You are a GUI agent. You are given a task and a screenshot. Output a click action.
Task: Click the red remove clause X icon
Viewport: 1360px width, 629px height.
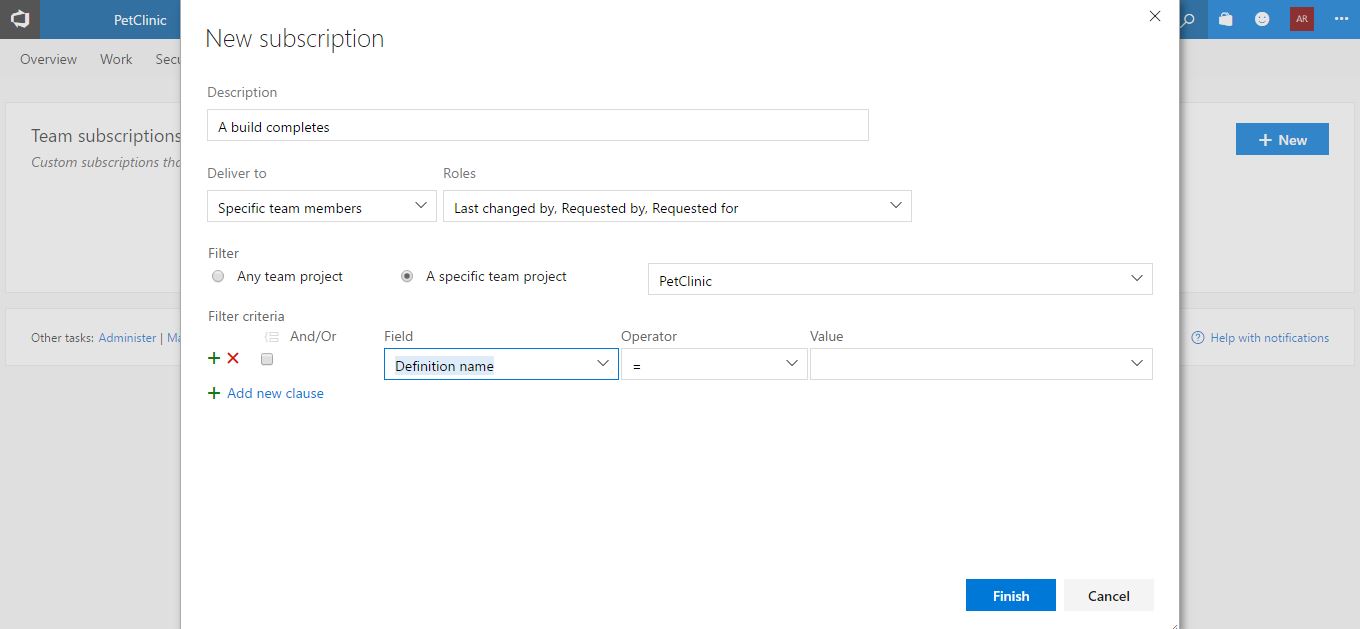pos(233,358)
